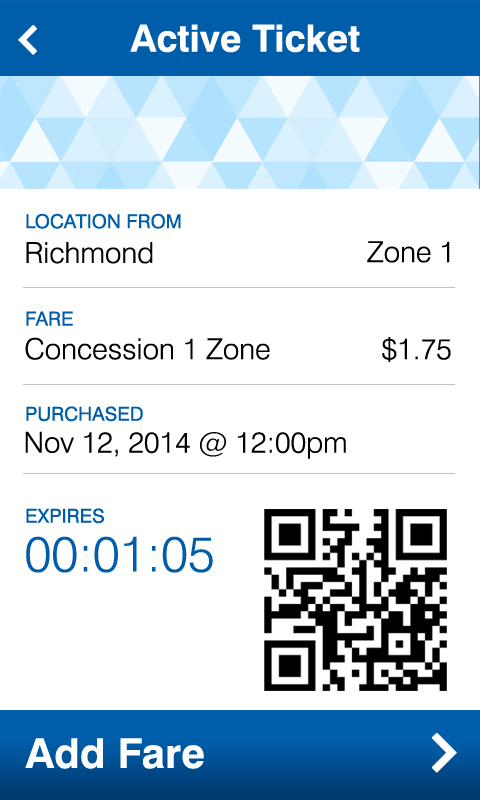Tap the top-right QR finder square
The image size is (480, 800).
click(422, 534)
